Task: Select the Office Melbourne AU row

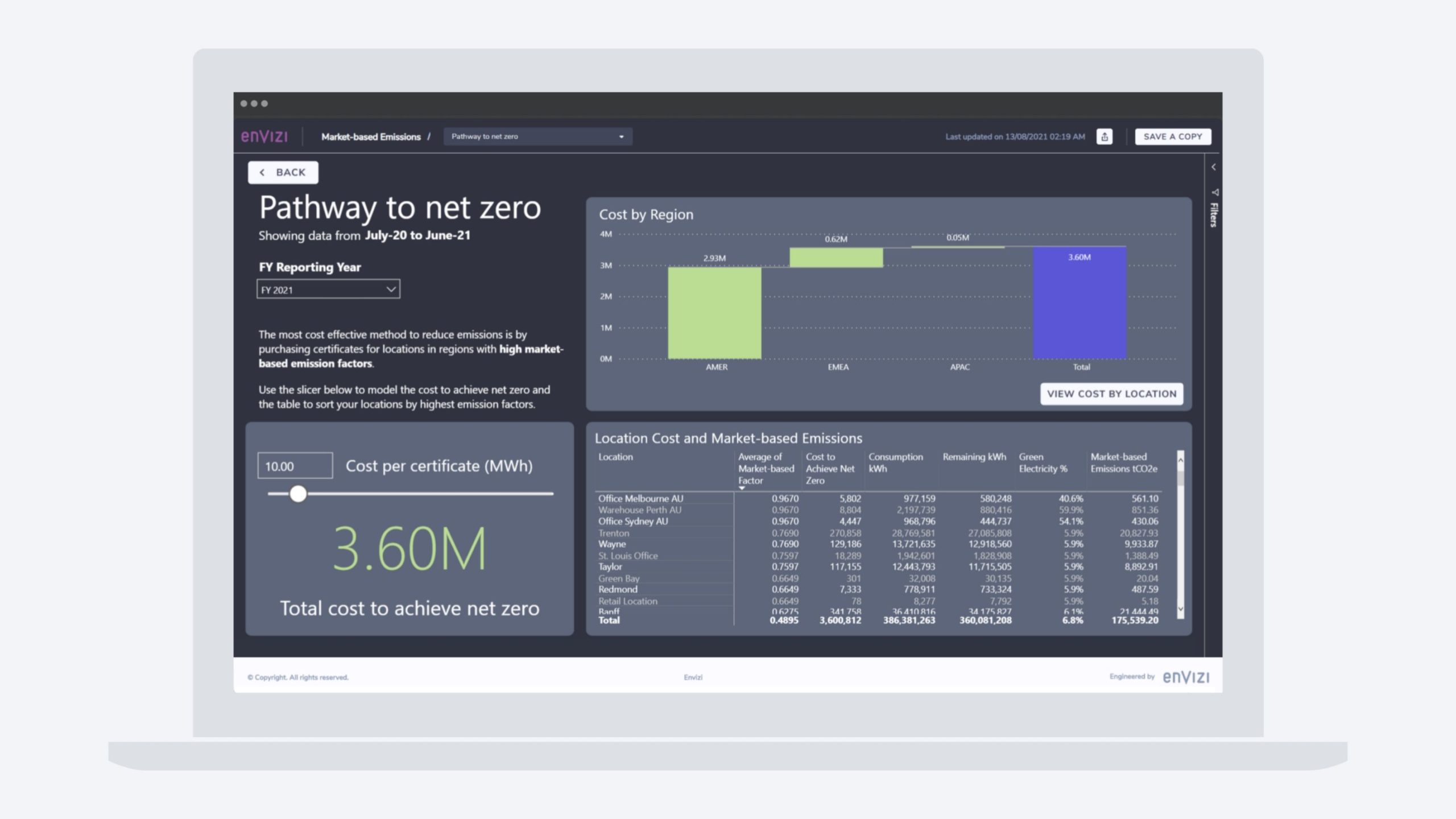Action: (x=878, y=498)
